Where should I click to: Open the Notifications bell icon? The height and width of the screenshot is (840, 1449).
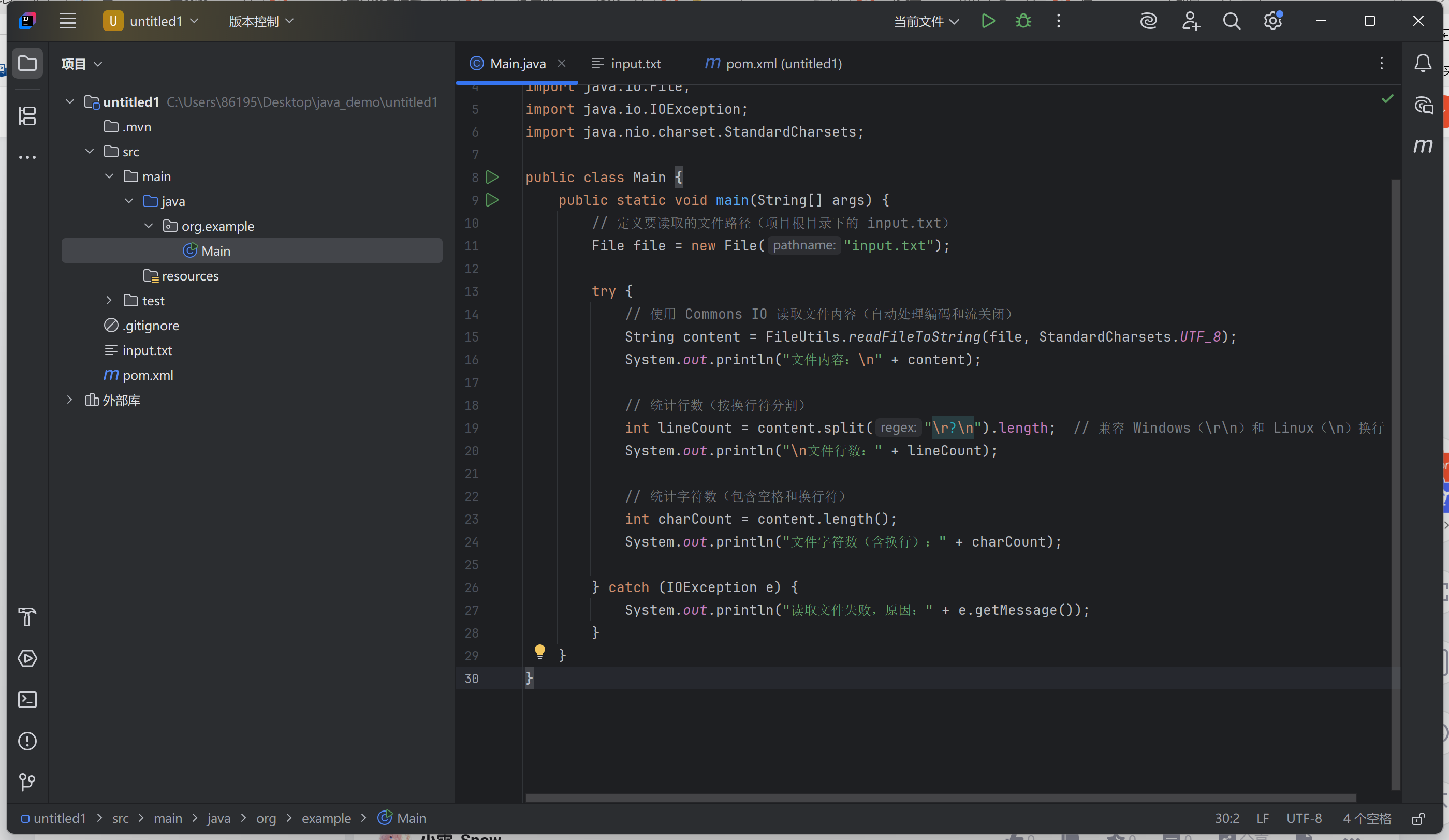(1423, 63)
